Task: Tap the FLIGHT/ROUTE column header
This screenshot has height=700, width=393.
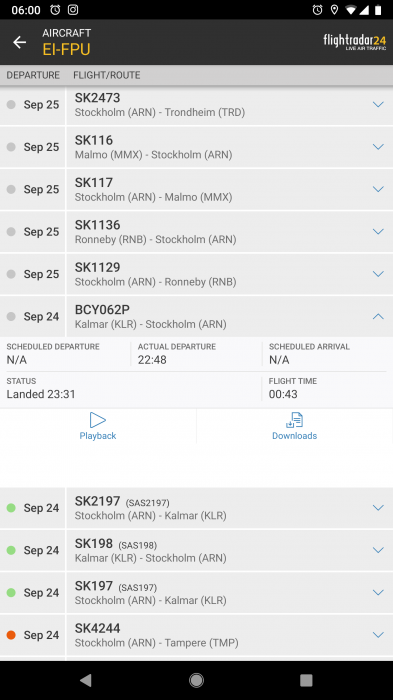Action: coord(107,75)
